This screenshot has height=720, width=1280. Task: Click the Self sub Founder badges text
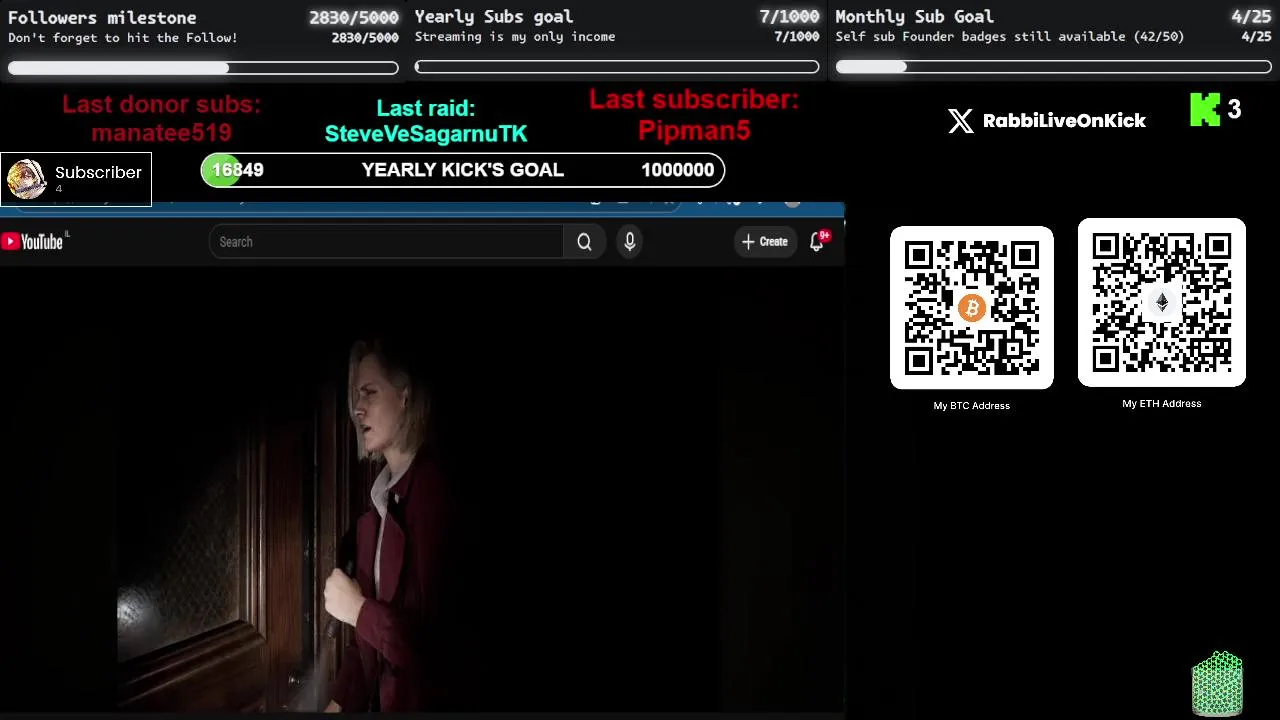(x=1010, y=37)
